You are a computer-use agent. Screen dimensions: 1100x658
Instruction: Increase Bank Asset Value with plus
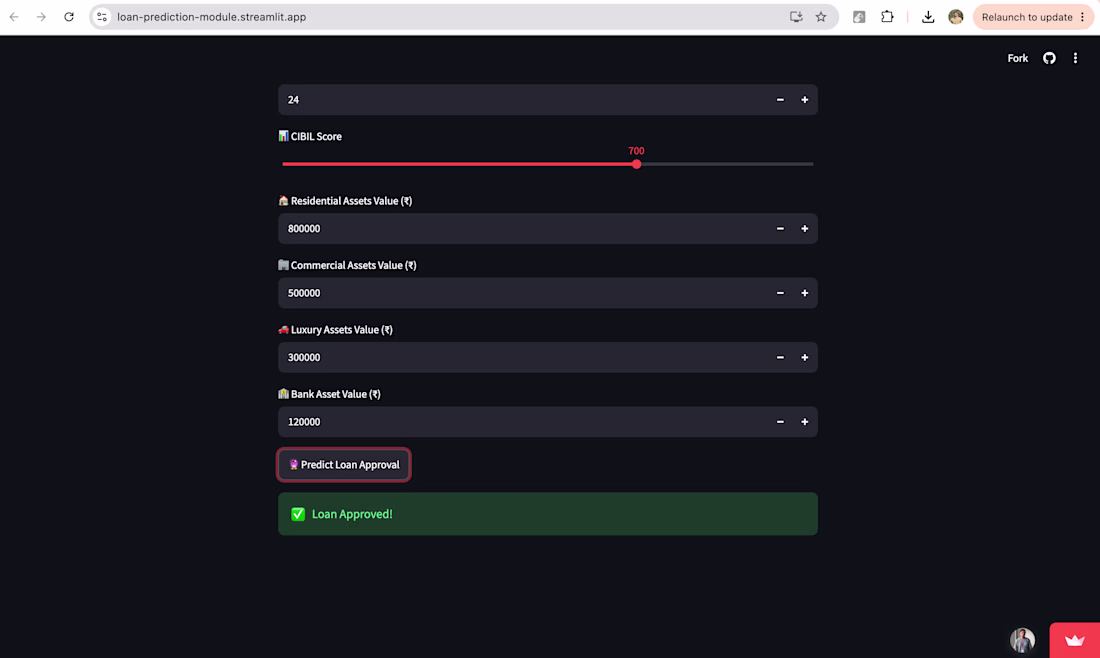point(805,422)
